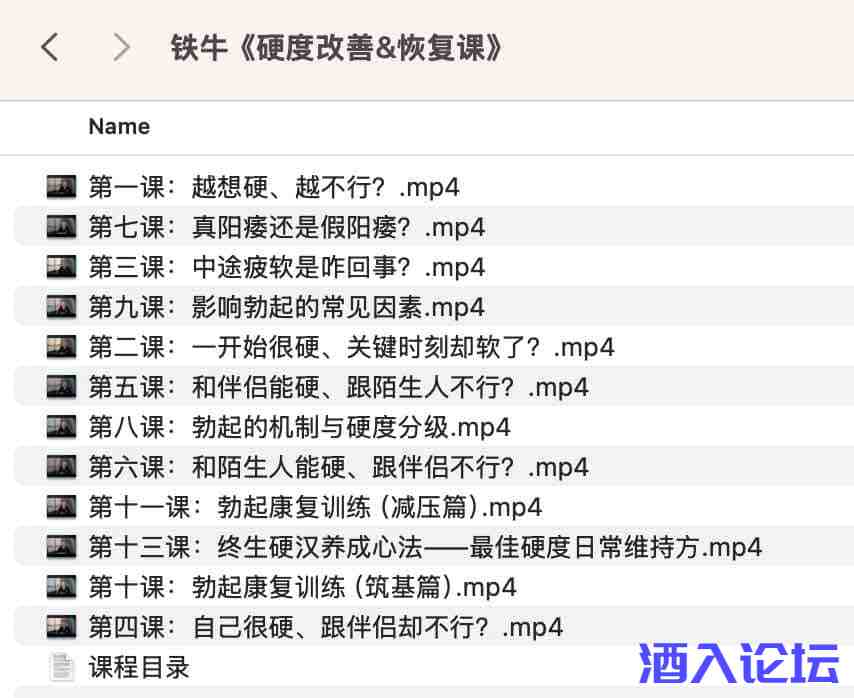Open the 课程目录 document
This screenshot has width=854, height=698.
coord(140,667)
